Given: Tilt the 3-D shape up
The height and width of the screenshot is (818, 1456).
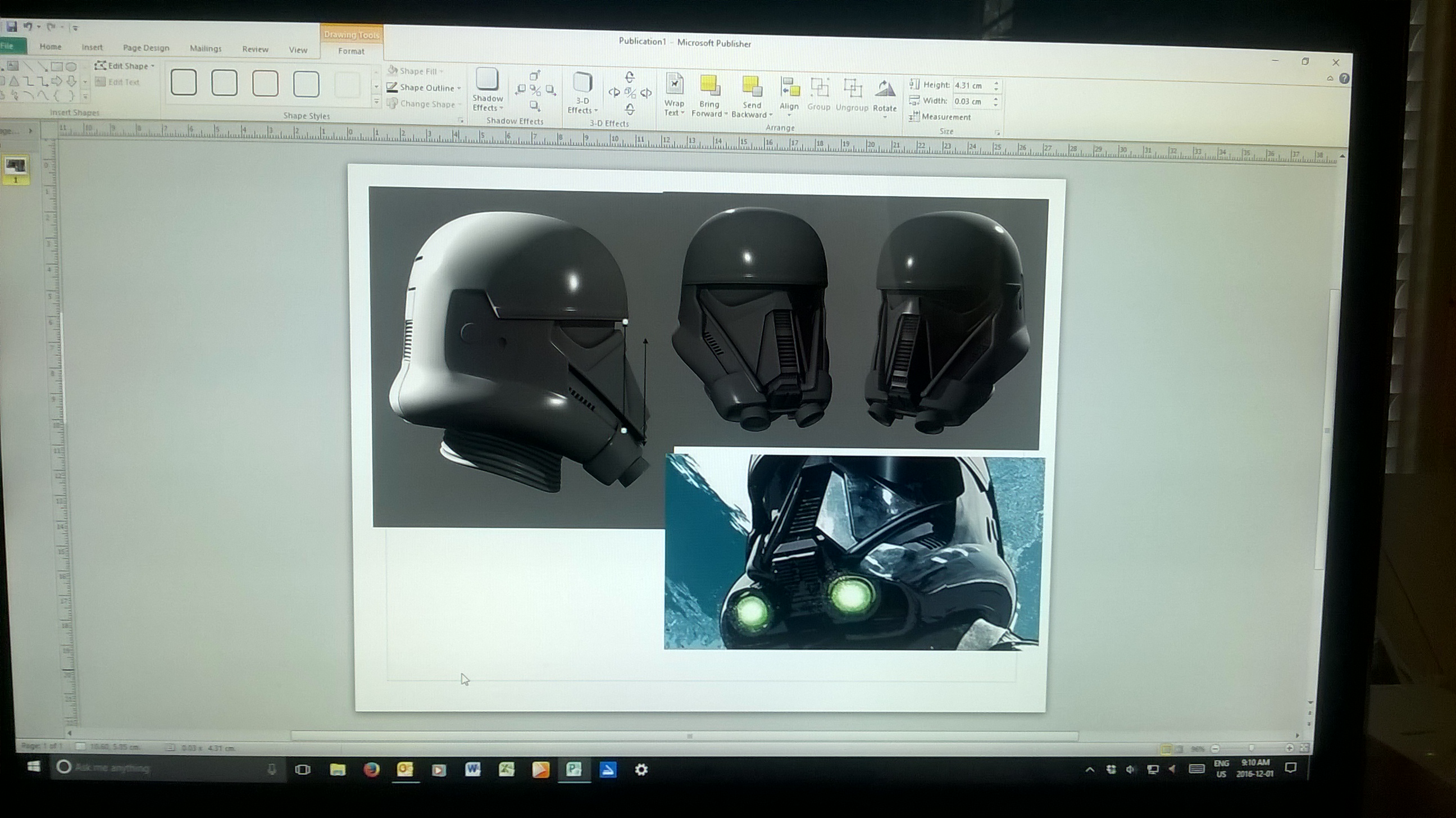Looking at the screenshot, I should coord(630,77).
